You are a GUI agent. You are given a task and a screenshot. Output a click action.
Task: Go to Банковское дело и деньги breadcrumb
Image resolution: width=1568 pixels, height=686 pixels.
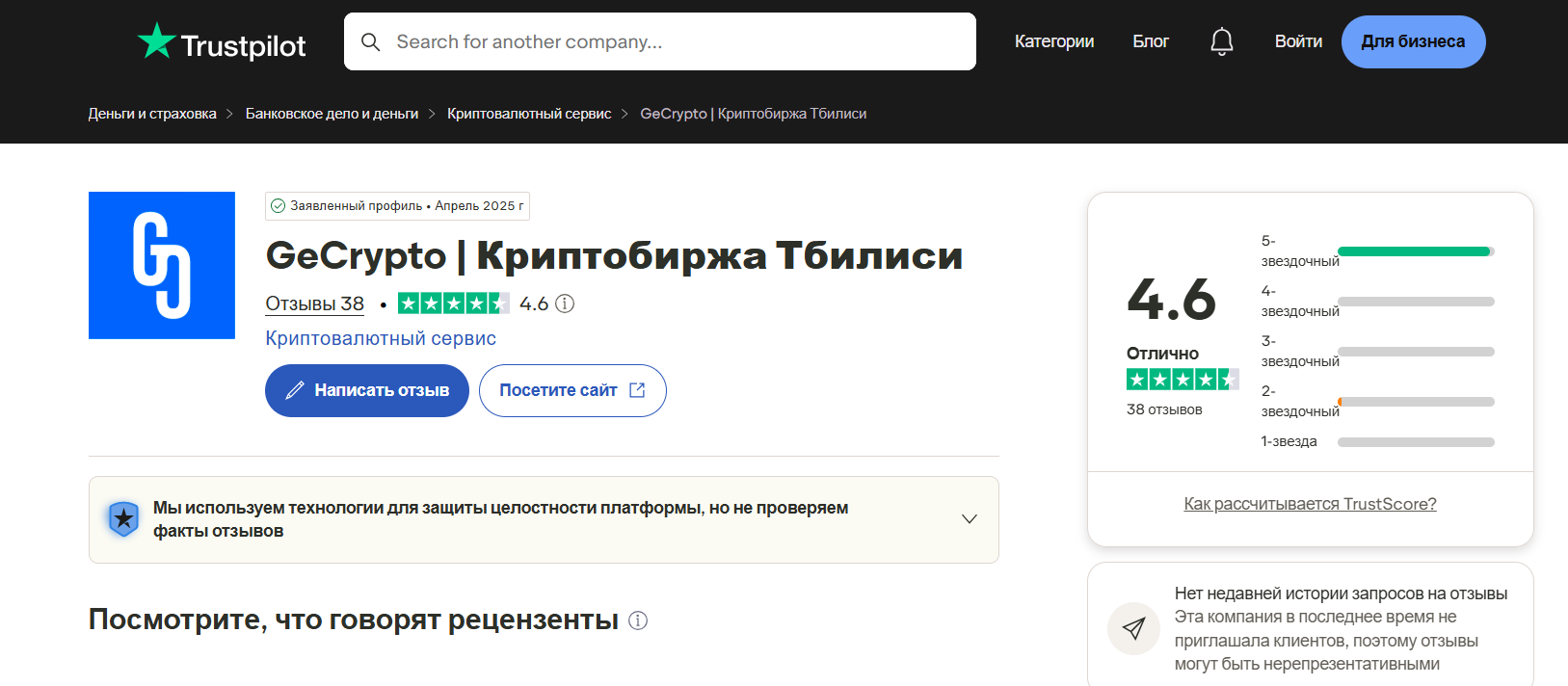tap(332, 114)
